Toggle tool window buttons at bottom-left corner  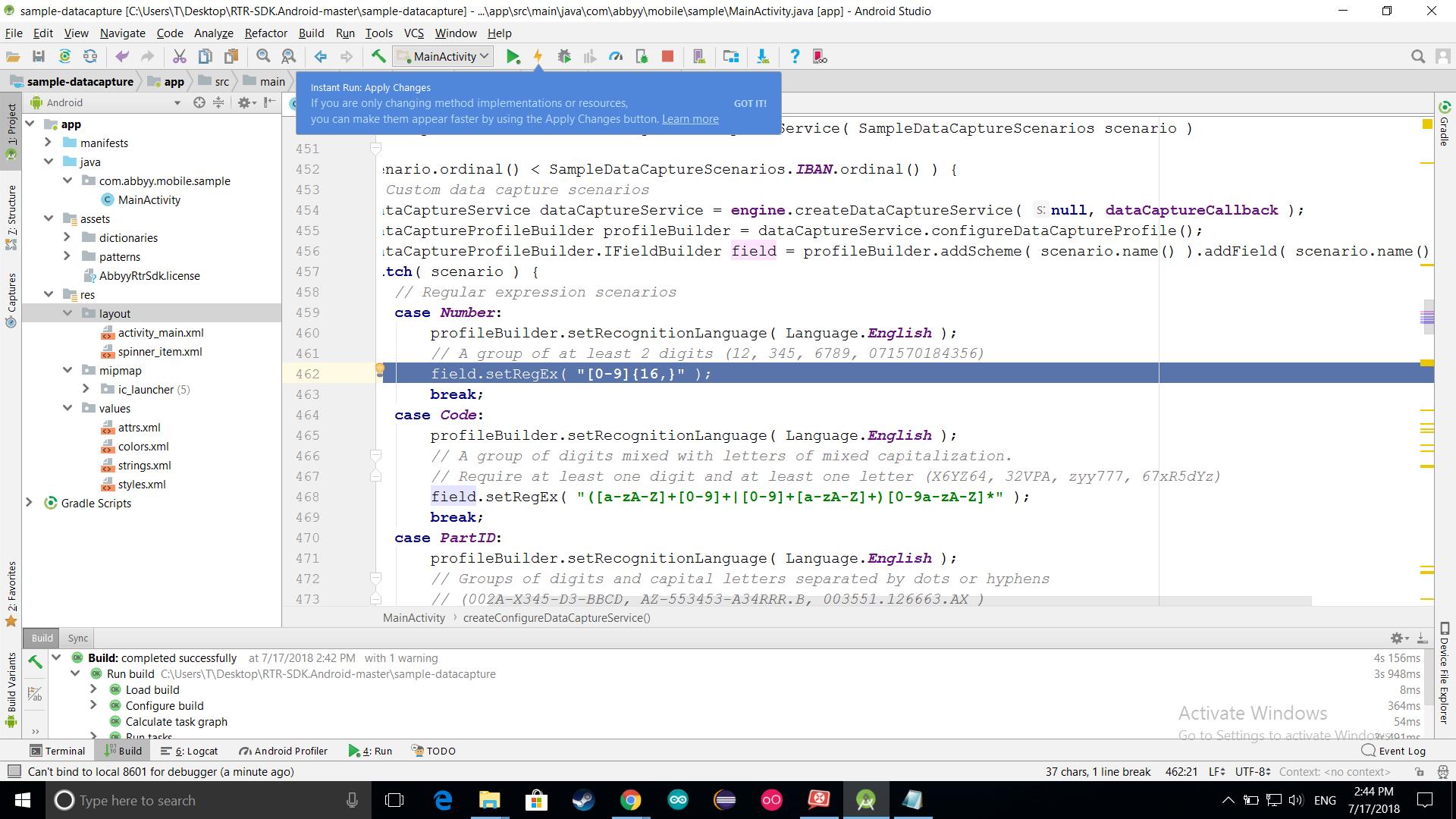[13, 771]
